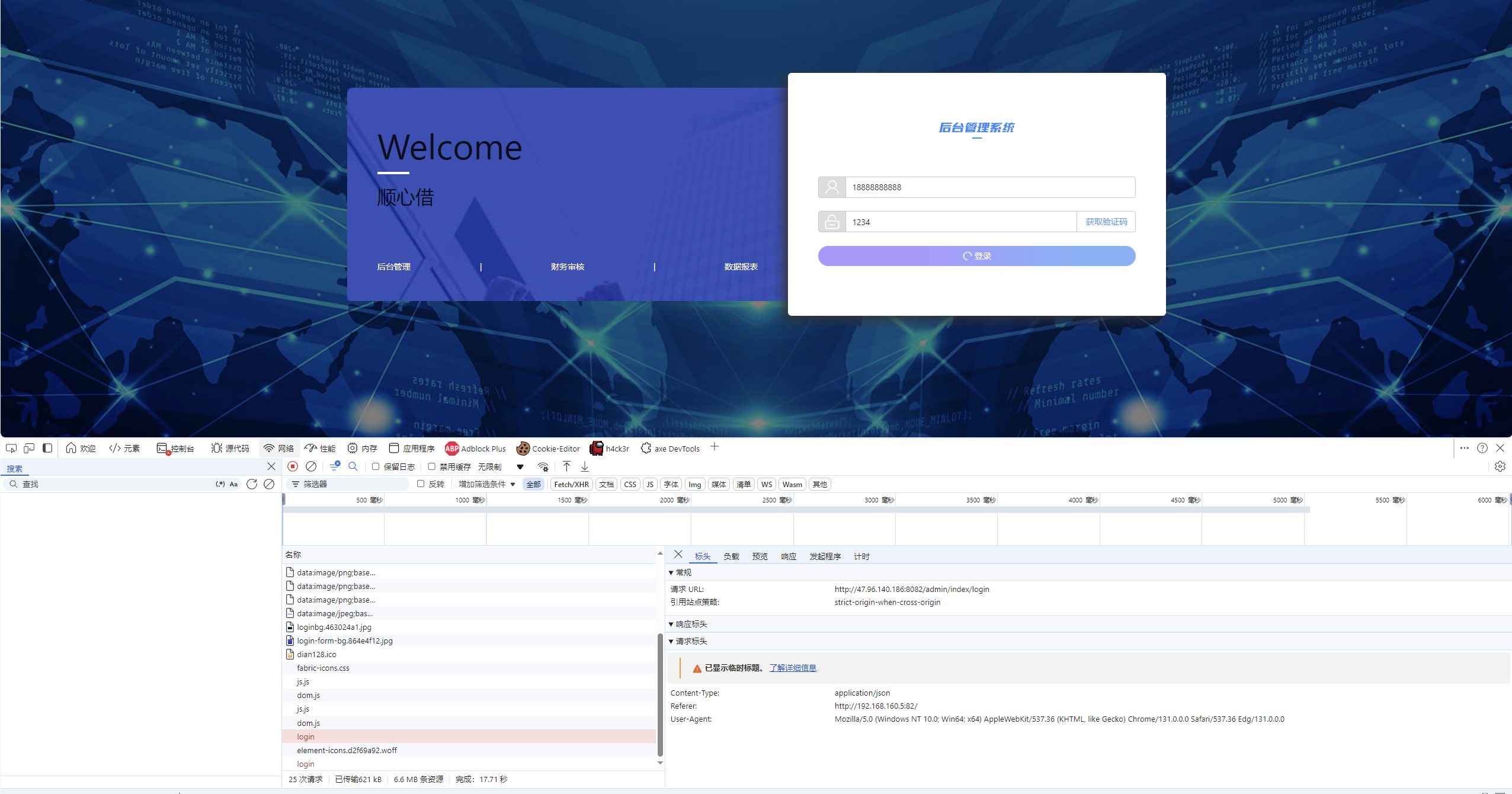The width and height of the screenshot is (1512, 794).
Task: Open the h4ck3r extension panel
Action: (610, 449)
